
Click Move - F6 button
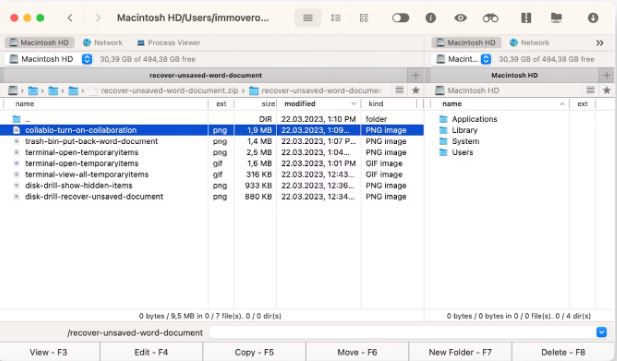[x=357, y=352]
